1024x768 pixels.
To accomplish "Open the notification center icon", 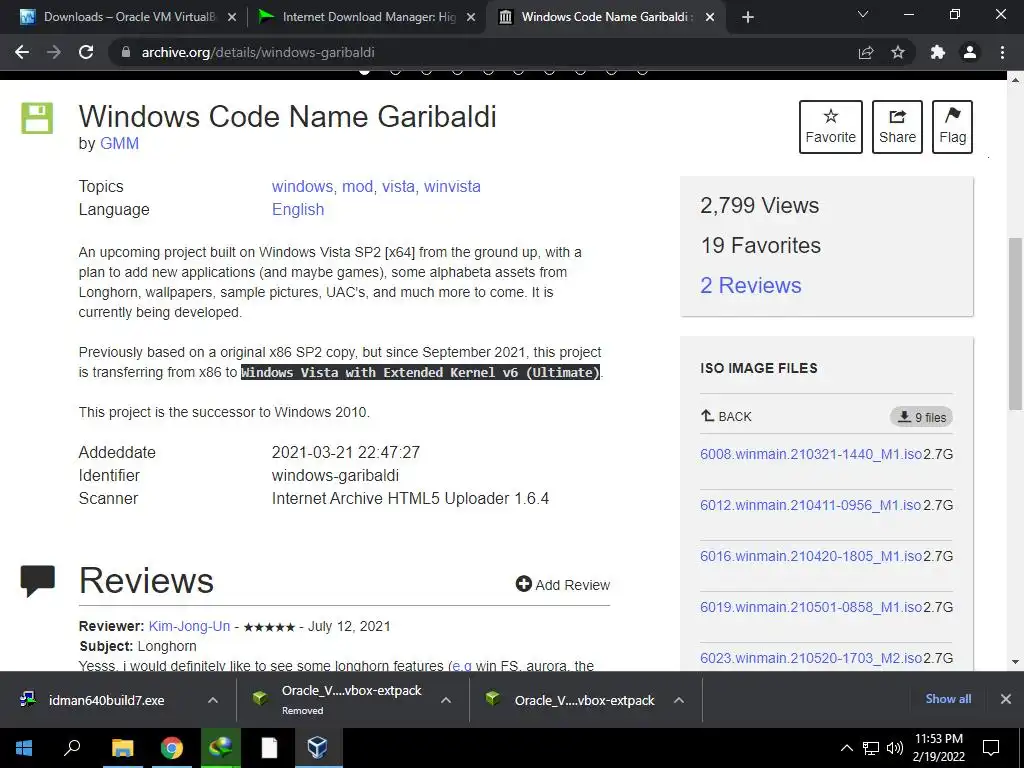I will [991, 748].
